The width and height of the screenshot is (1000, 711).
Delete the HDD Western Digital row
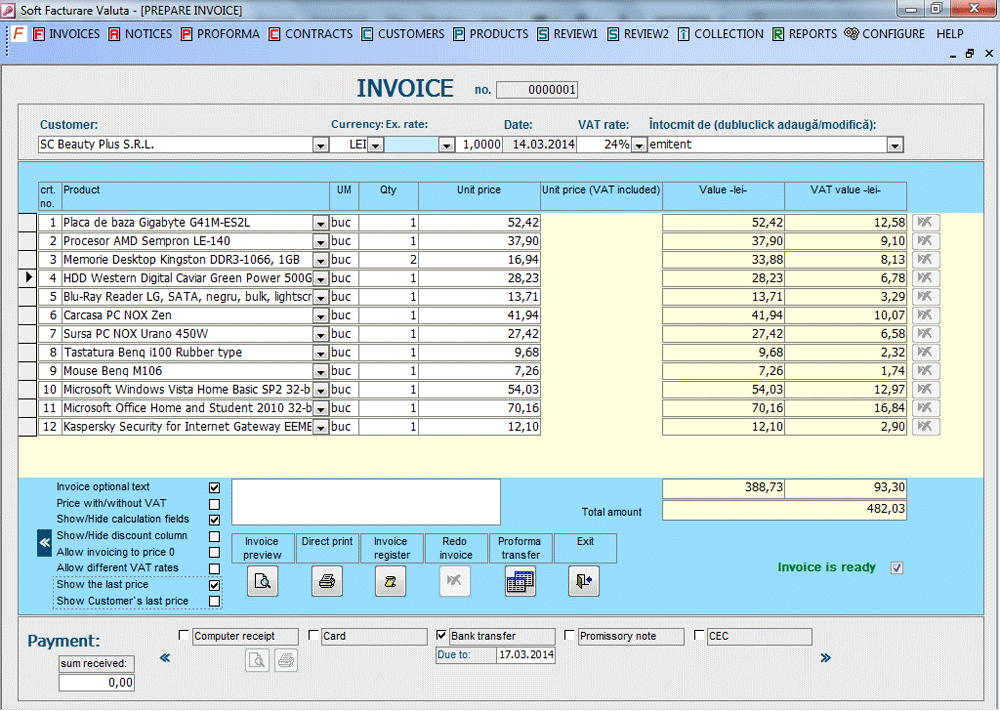click(926, 278)
